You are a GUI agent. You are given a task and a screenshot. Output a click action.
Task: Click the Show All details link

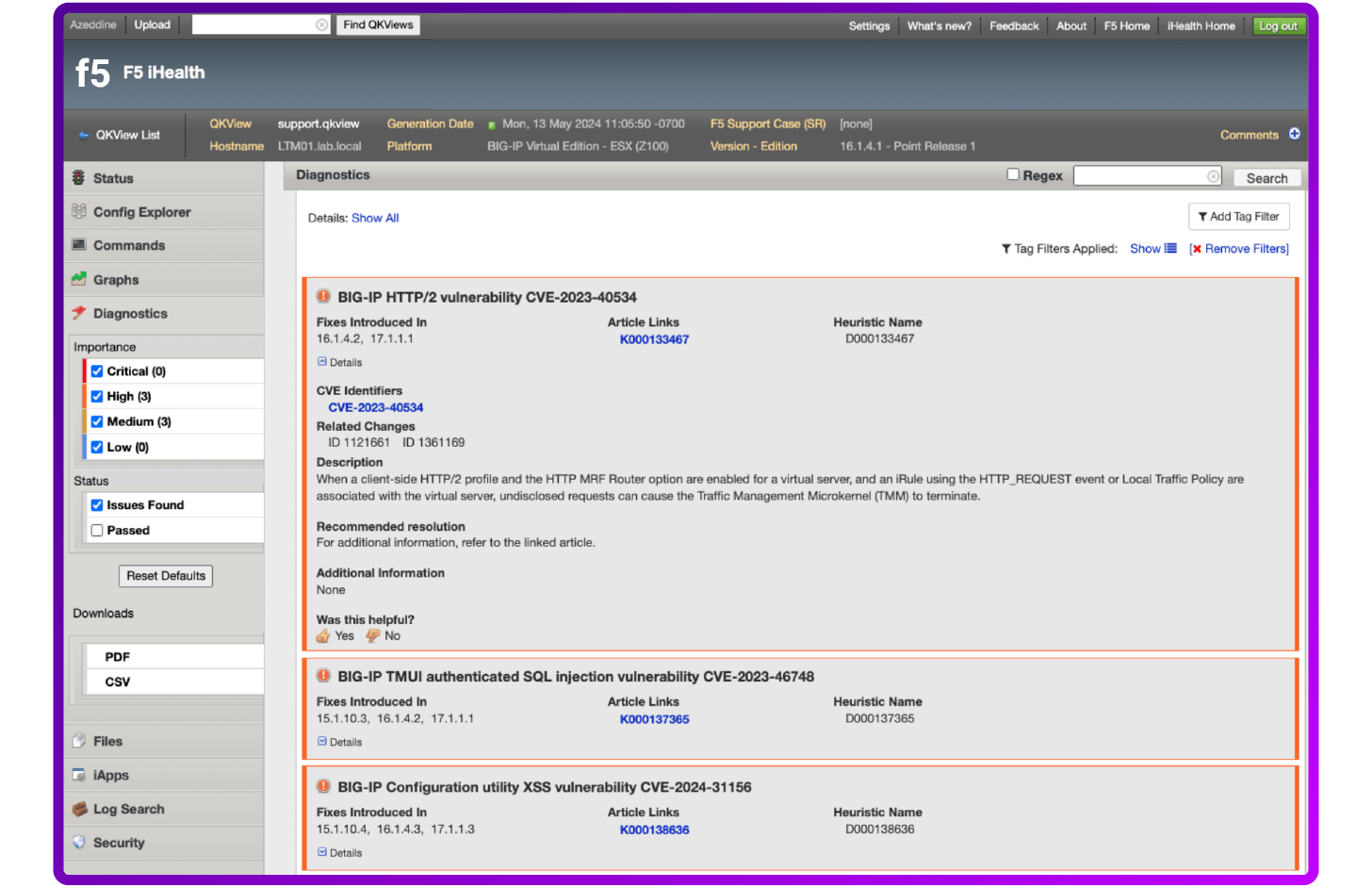tap(375, 218)
